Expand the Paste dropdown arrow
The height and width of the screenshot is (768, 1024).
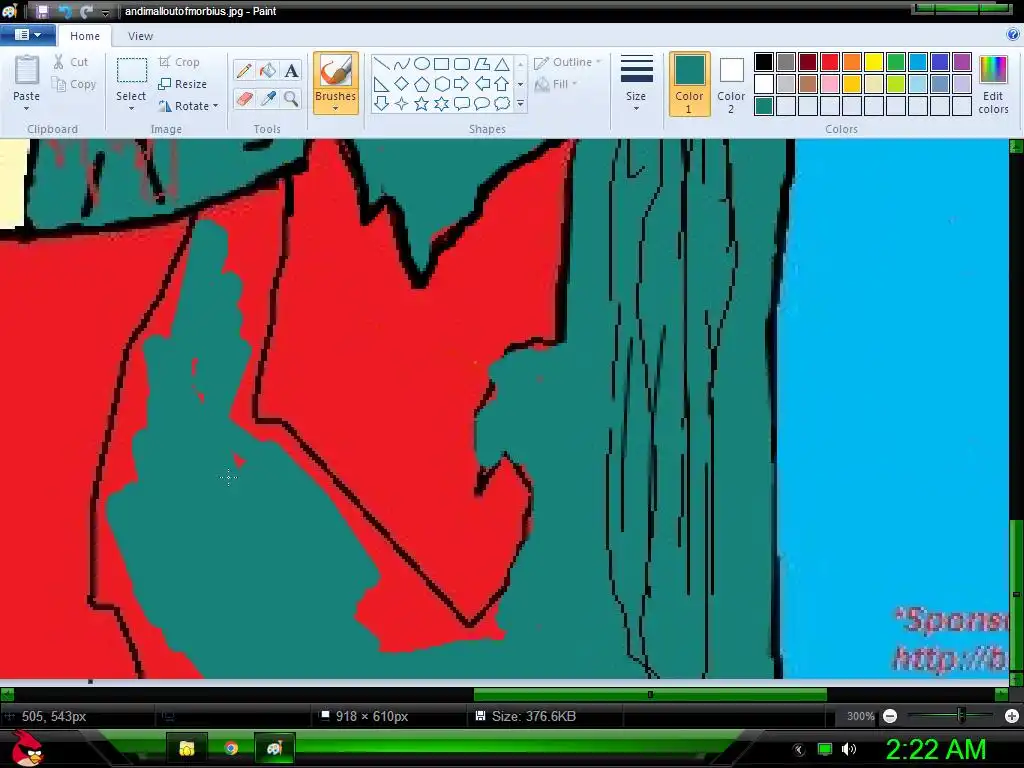coord(27,108)
